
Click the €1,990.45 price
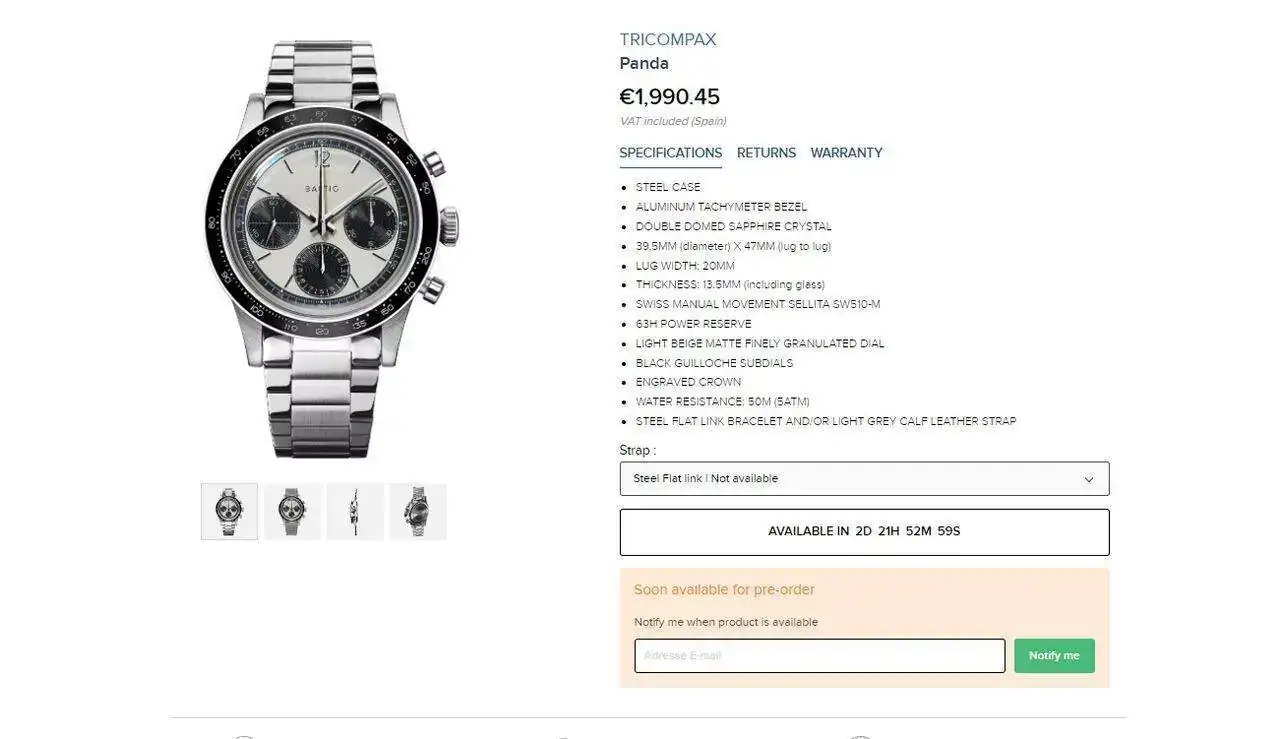click(x=669, y=97)
